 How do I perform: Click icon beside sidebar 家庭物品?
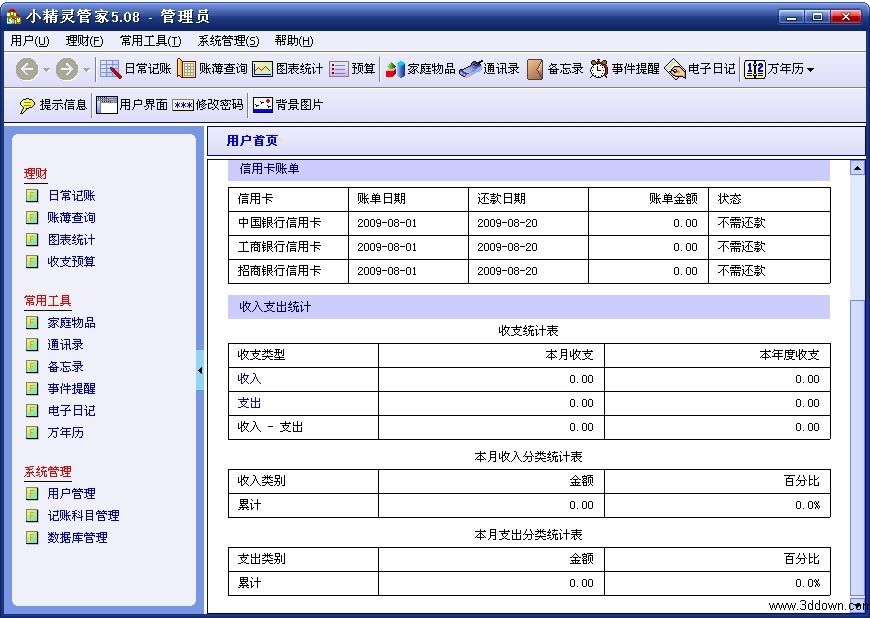pos(32,322)
